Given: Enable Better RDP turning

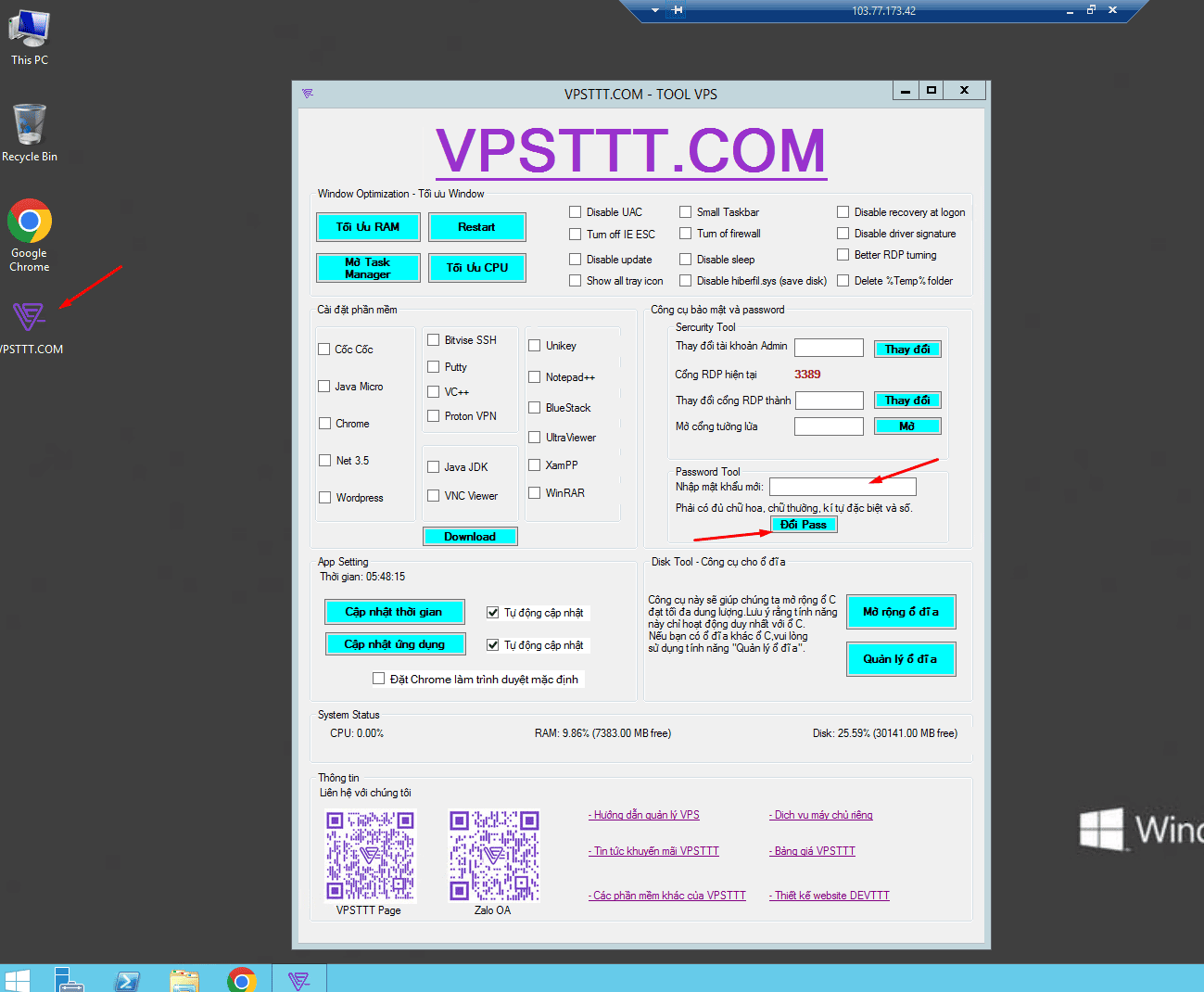Looking at the screenshot, I should coord(843,255).
